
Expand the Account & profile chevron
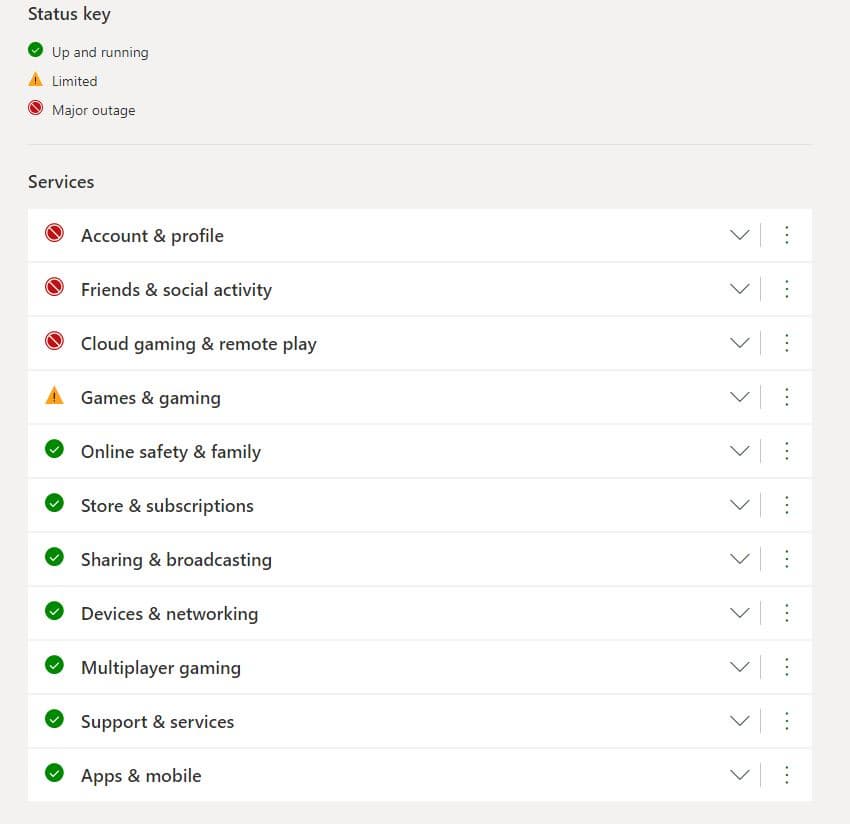click(739, 235)
